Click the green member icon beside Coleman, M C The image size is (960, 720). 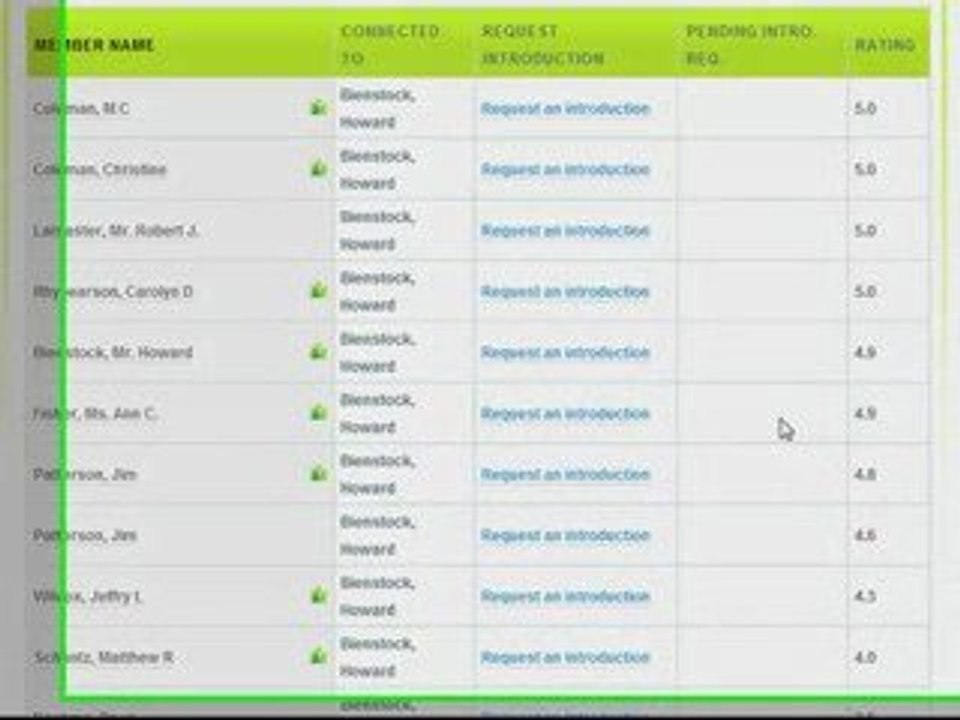318,108
